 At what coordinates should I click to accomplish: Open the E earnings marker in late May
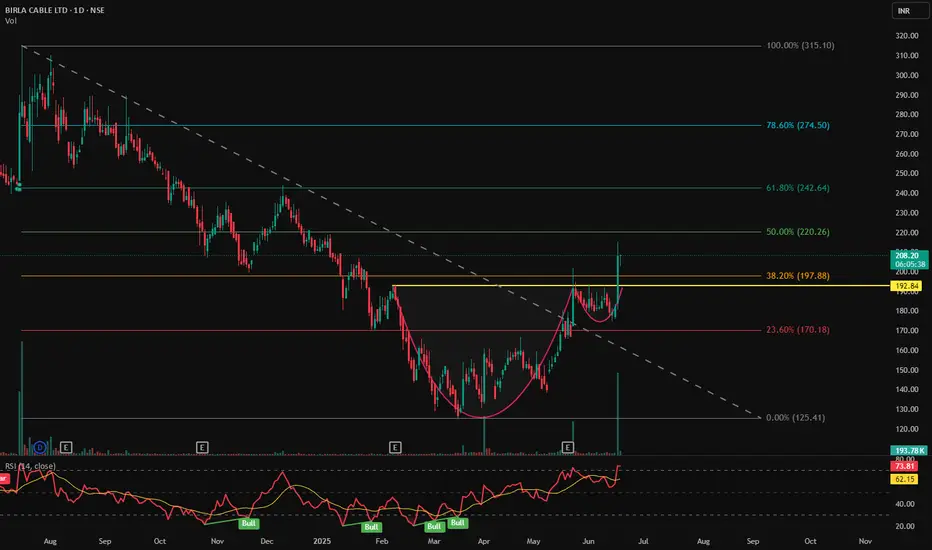click(568, 447)
